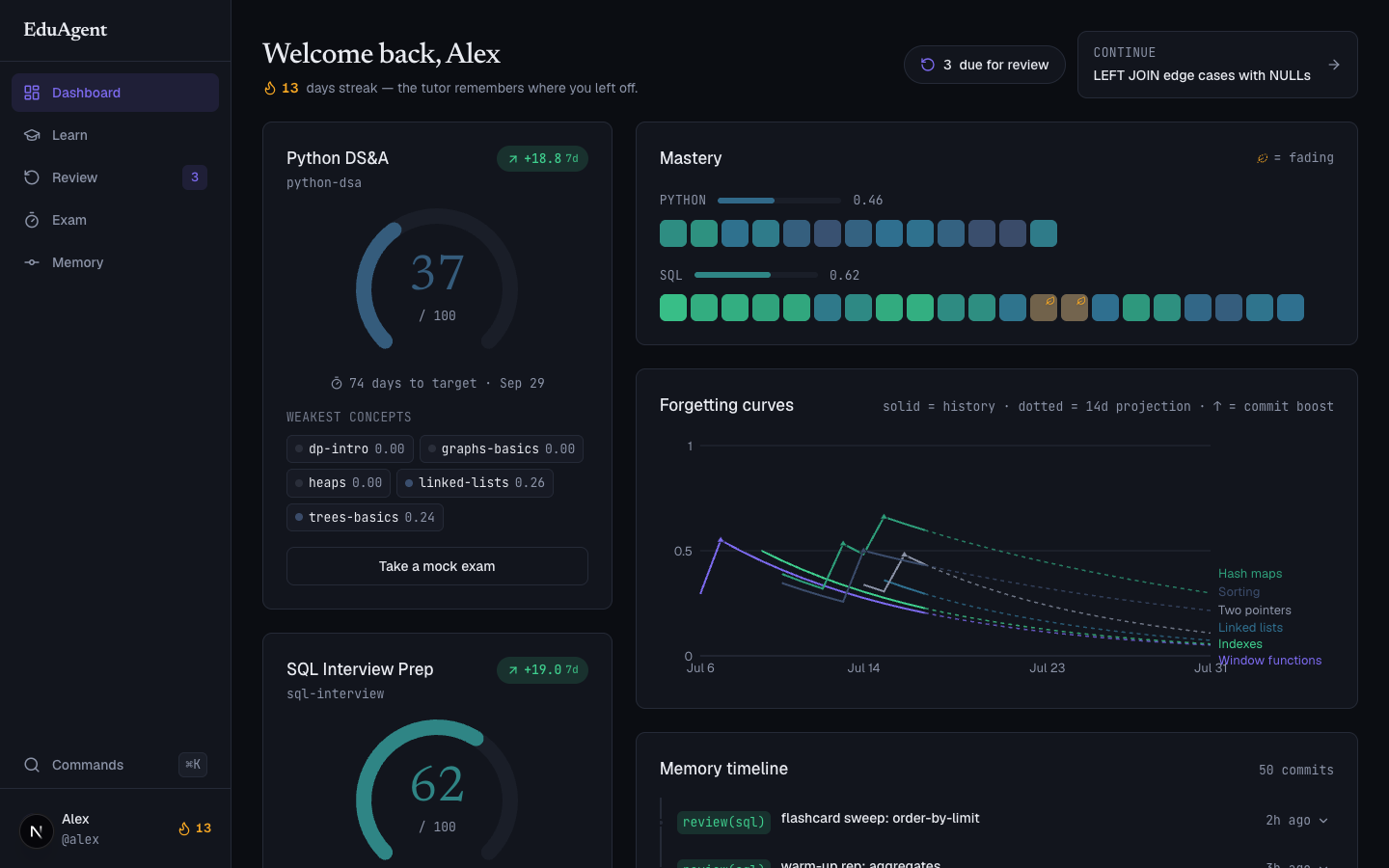1389x868 pixels.
Task: Open the Dashboard grid icon
Action: click(32, 93)
